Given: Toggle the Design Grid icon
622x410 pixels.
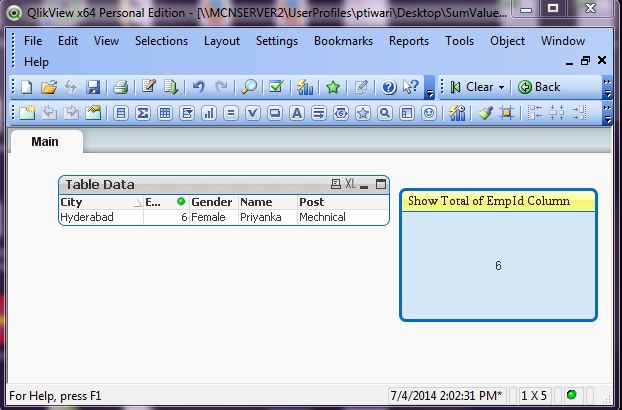Looking at the screenshot, I should (507, 113).
